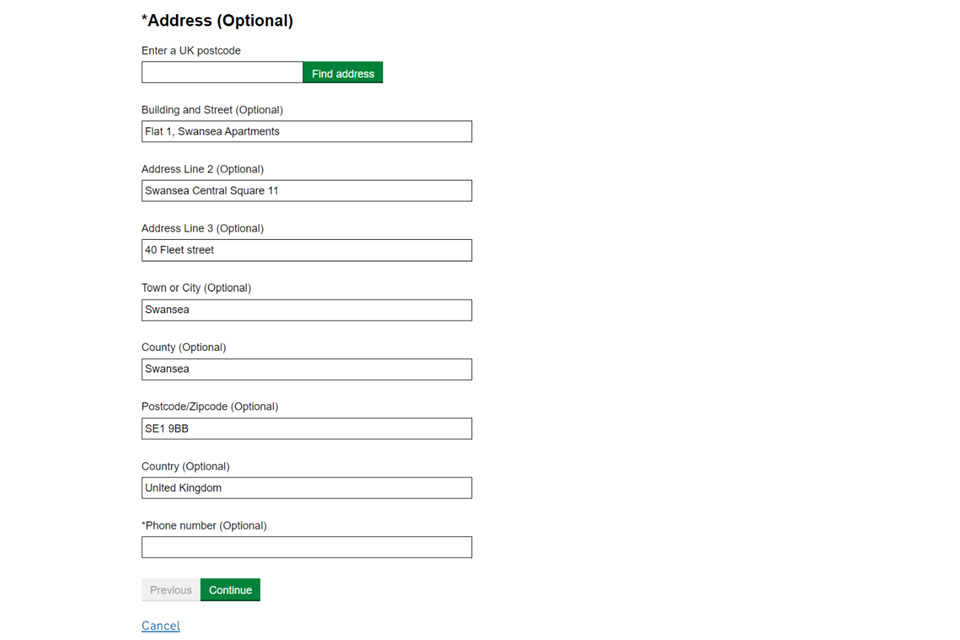Click the County text box
The image size is (960, 640).
click(x=306, y=369)
